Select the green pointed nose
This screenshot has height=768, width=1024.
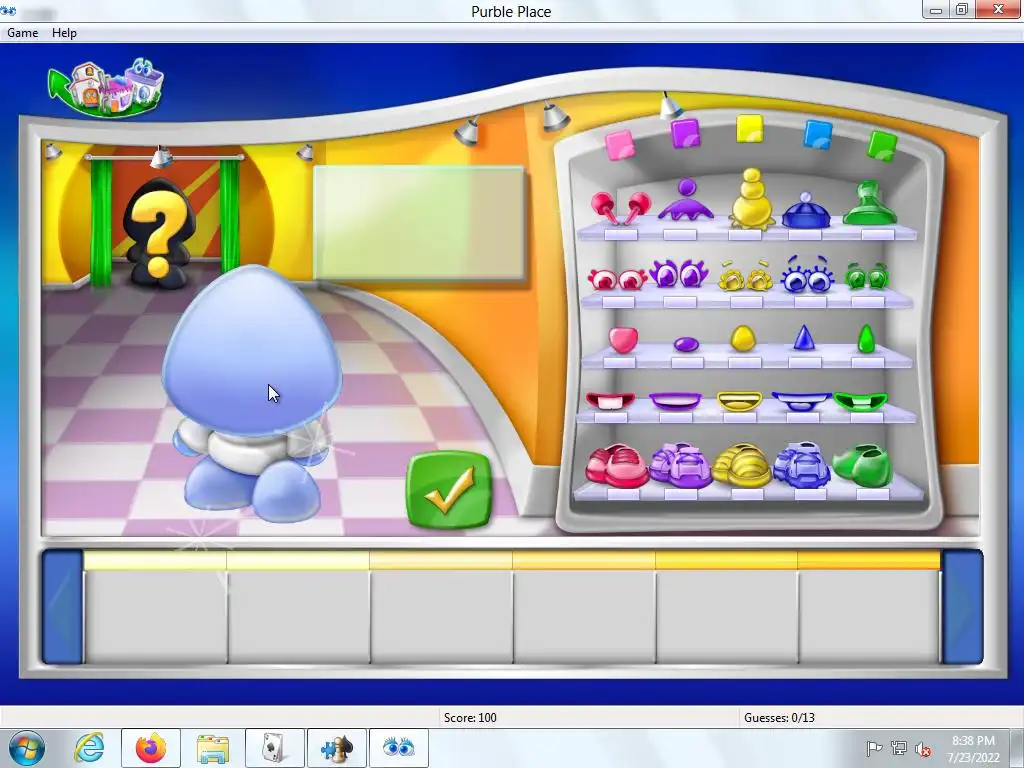tap(866, 338)
